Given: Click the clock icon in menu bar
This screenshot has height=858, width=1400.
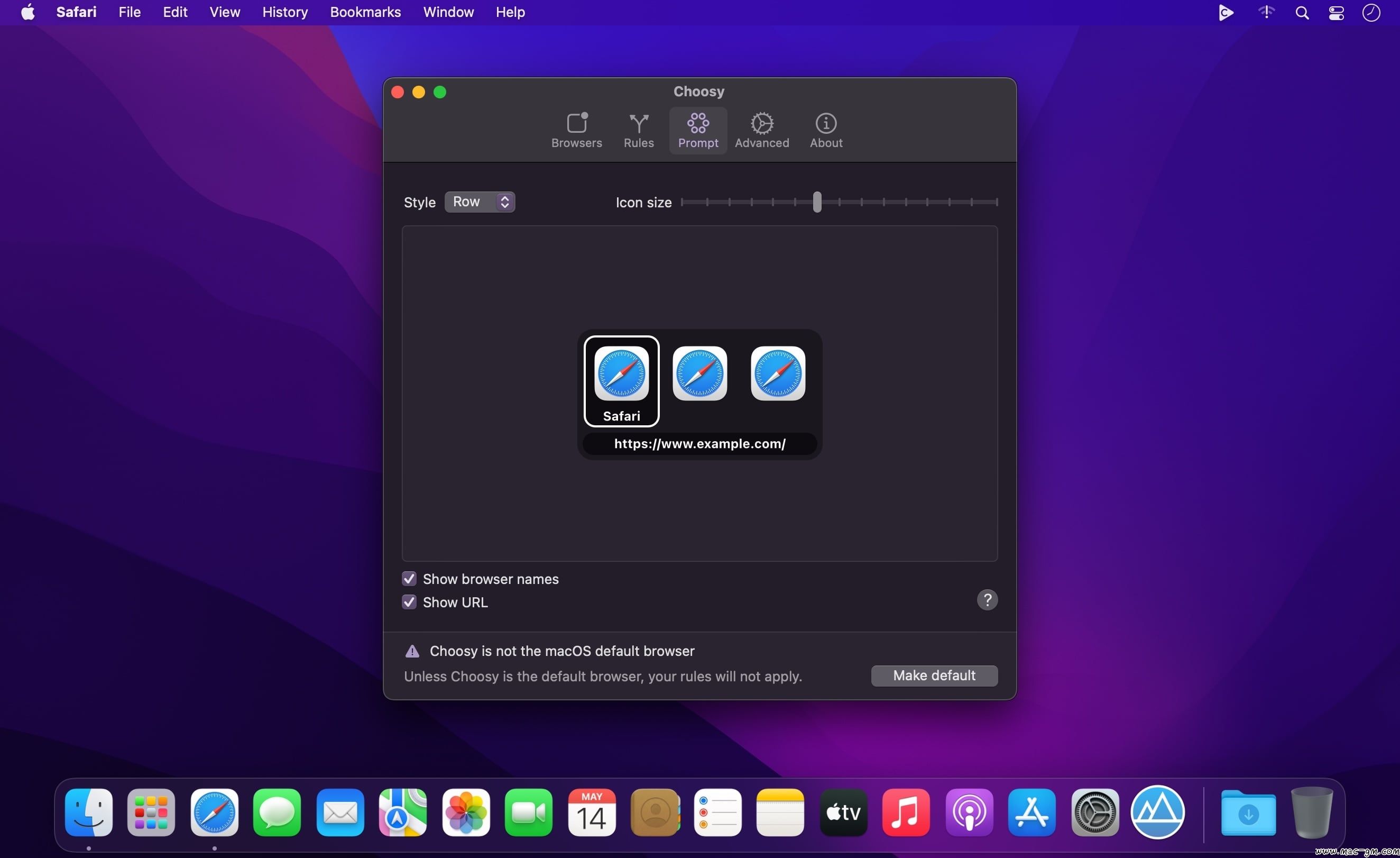Looking at the screenshot, I should 1371,13.
